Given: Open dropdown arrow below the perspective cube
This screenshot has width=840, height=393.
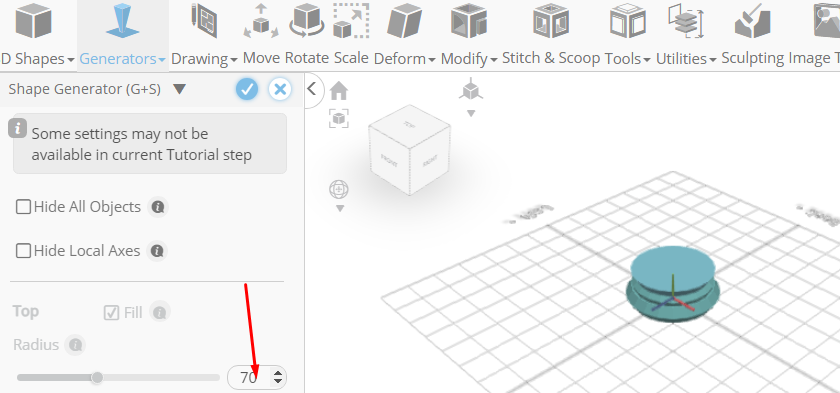Looking at the screenshot, I should coord(471,114).
